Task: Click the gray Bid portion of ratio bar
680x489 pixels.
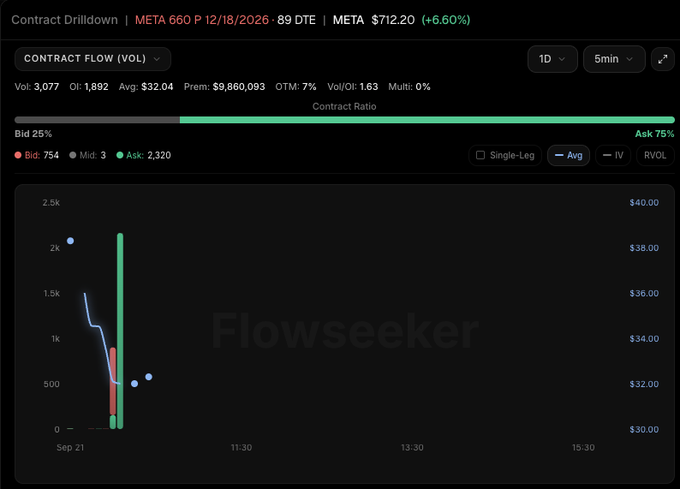Action: click(97, 120)
